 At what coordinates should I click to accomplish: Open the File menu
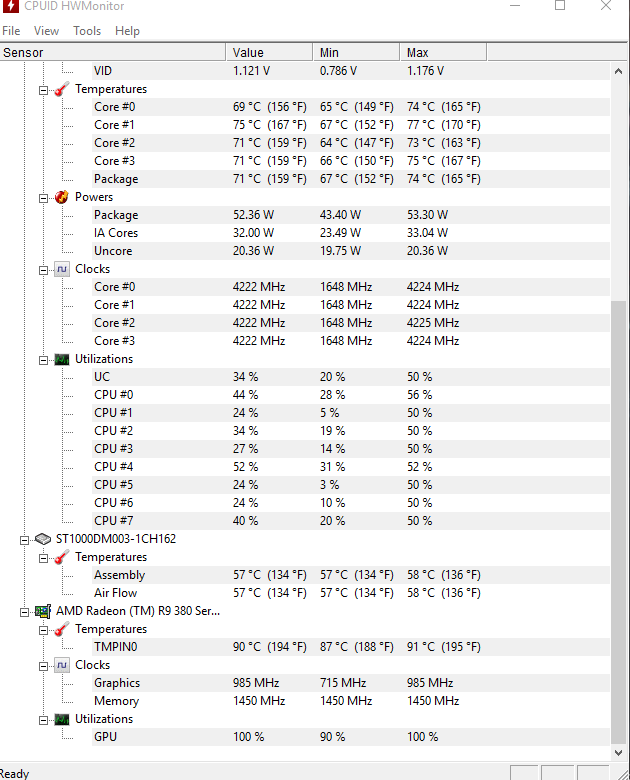11,31
